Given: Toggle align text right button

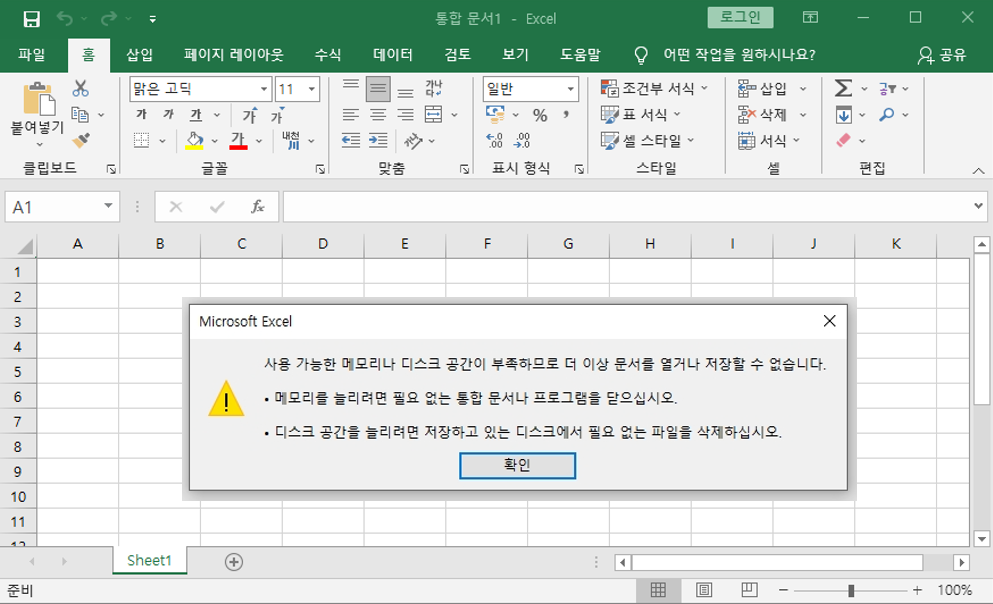Looking at the screenshot, I should [405, 115].
